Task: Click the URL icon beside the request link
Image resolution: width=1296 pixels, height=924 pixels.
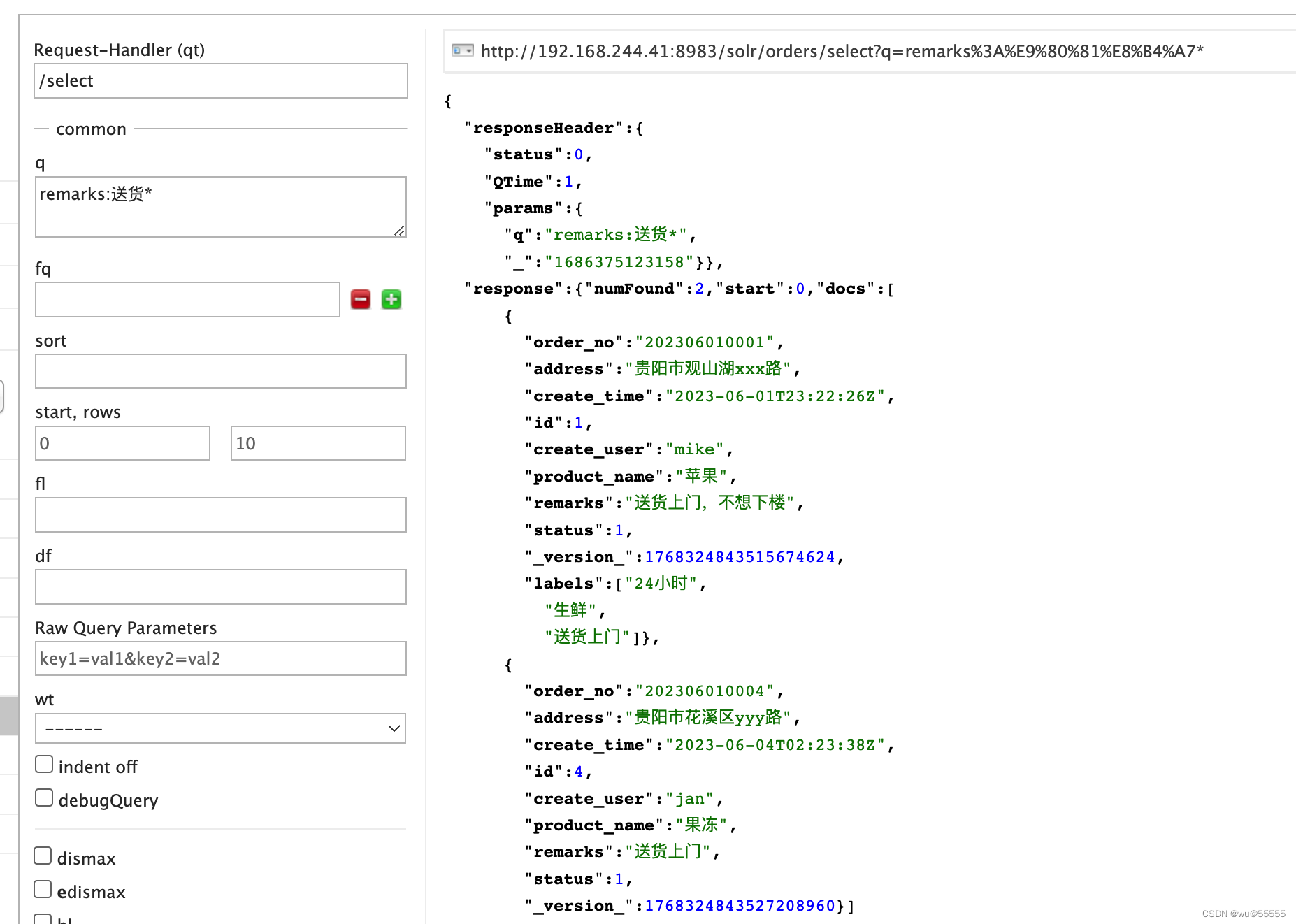Action: (x=462, y=50)
